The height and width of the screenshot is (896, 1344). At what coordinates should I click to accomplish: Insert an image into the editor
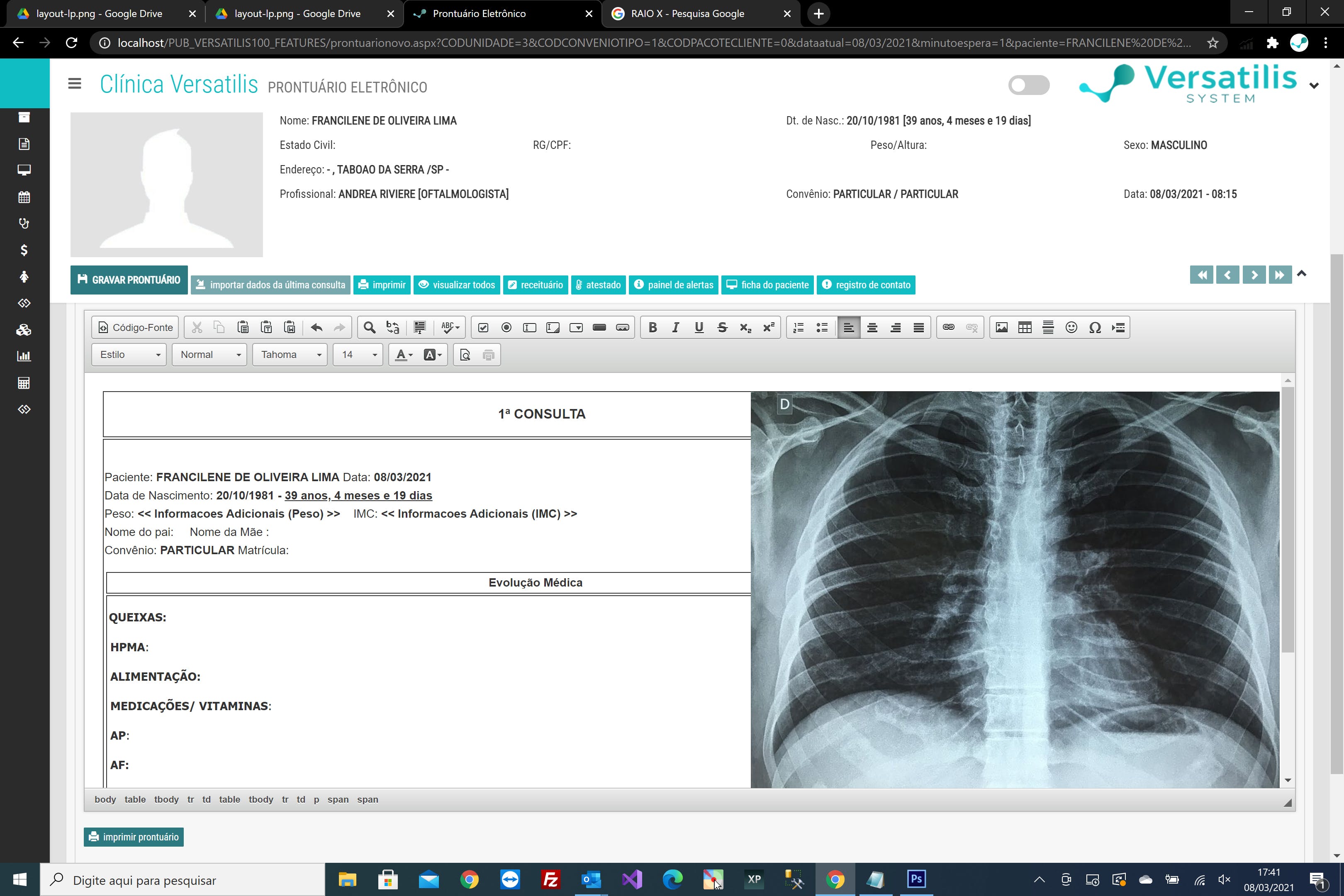click(x=1001, y=327)
